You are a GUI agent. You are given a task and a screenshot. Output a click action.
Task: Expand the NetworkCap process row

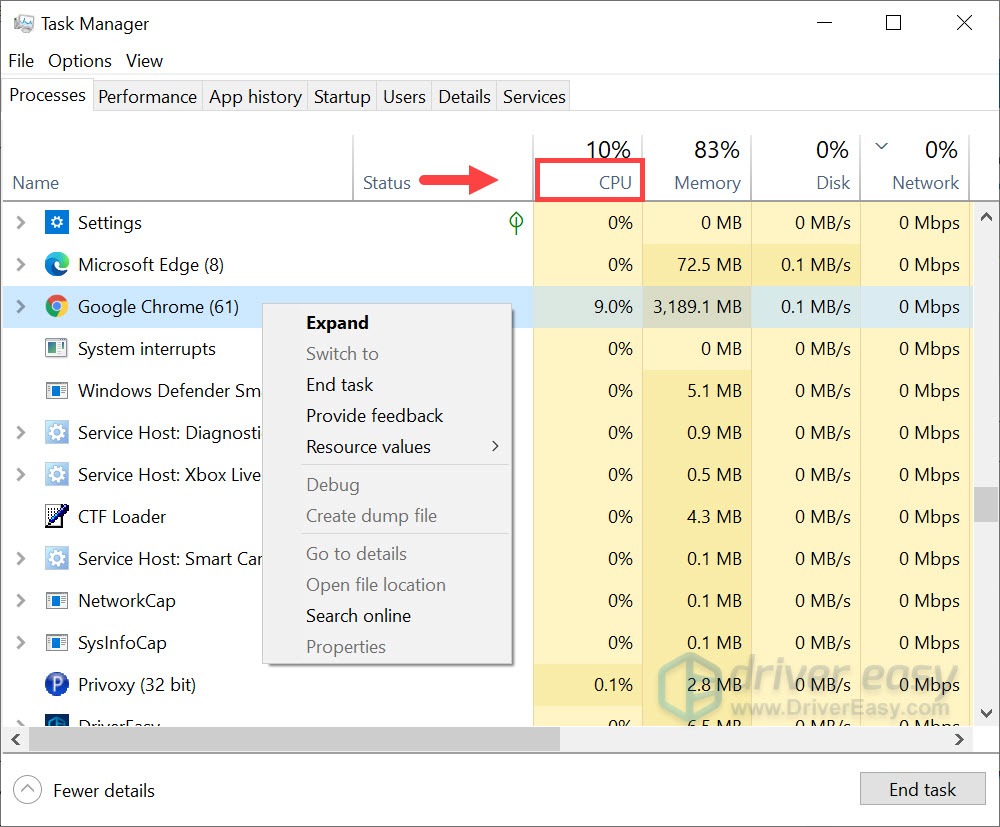[x=20, y=601]
